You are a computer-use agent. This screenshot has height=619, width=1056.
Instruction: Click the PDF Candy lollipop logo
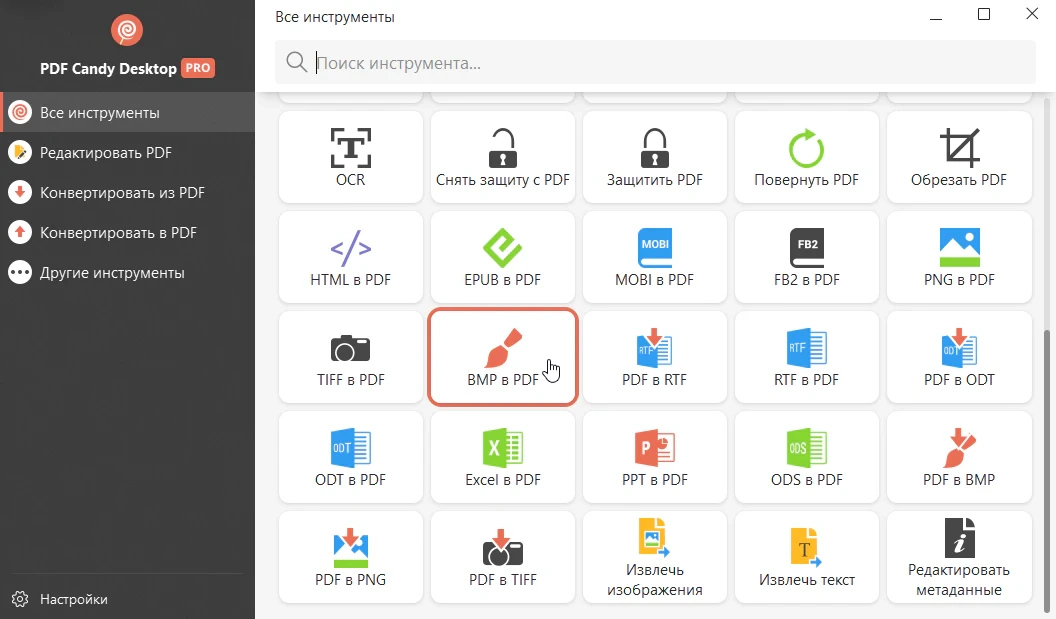[x=127, y=30]
